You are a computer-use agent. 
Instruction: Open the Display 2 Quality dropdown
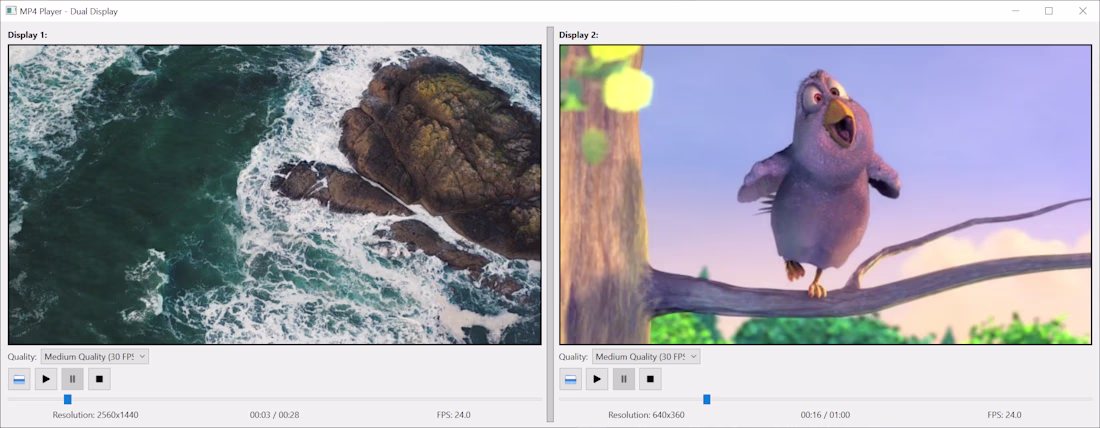coord(646,356)
